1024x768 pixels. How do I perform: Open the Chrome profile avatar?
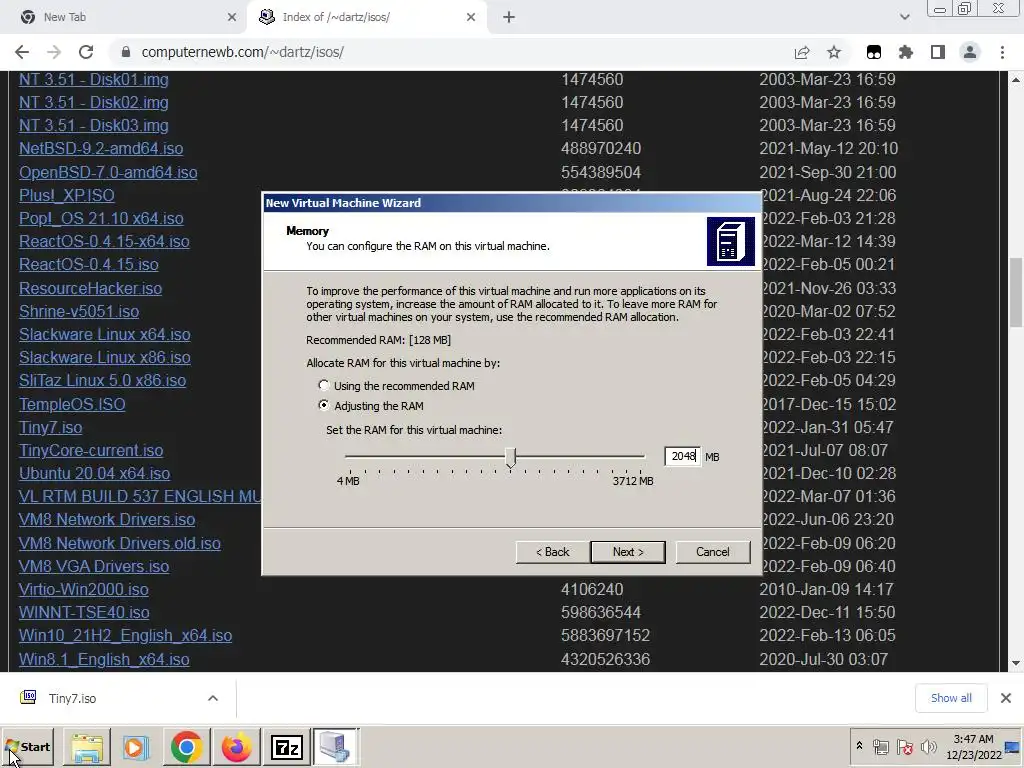point(970,52)
